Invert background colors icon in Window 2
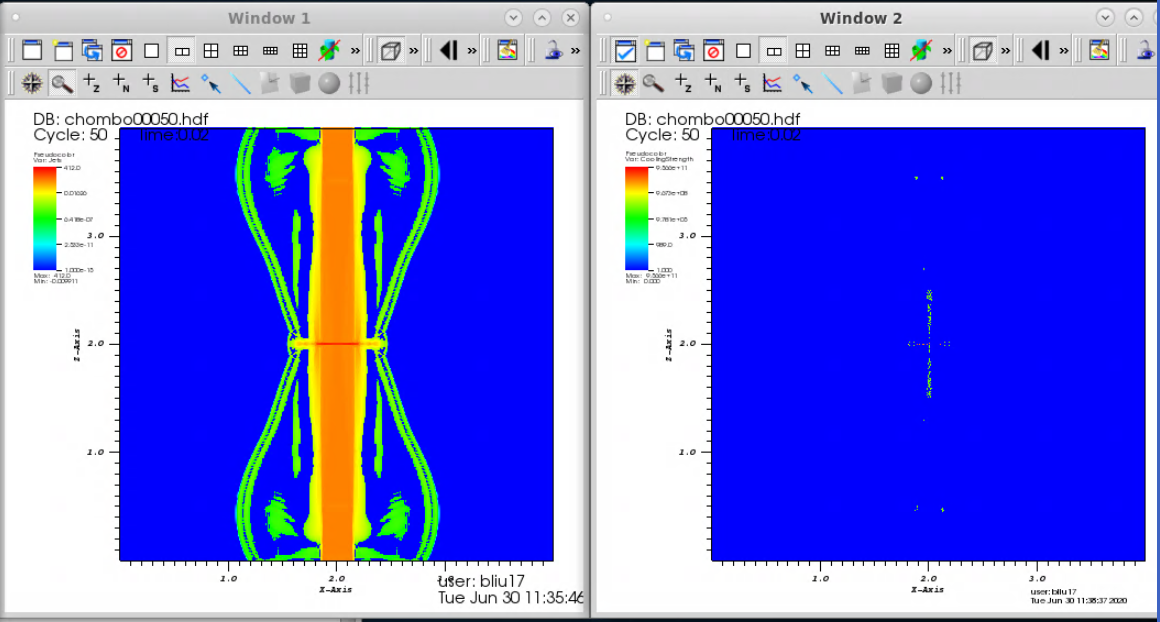 coord(1099,50)
